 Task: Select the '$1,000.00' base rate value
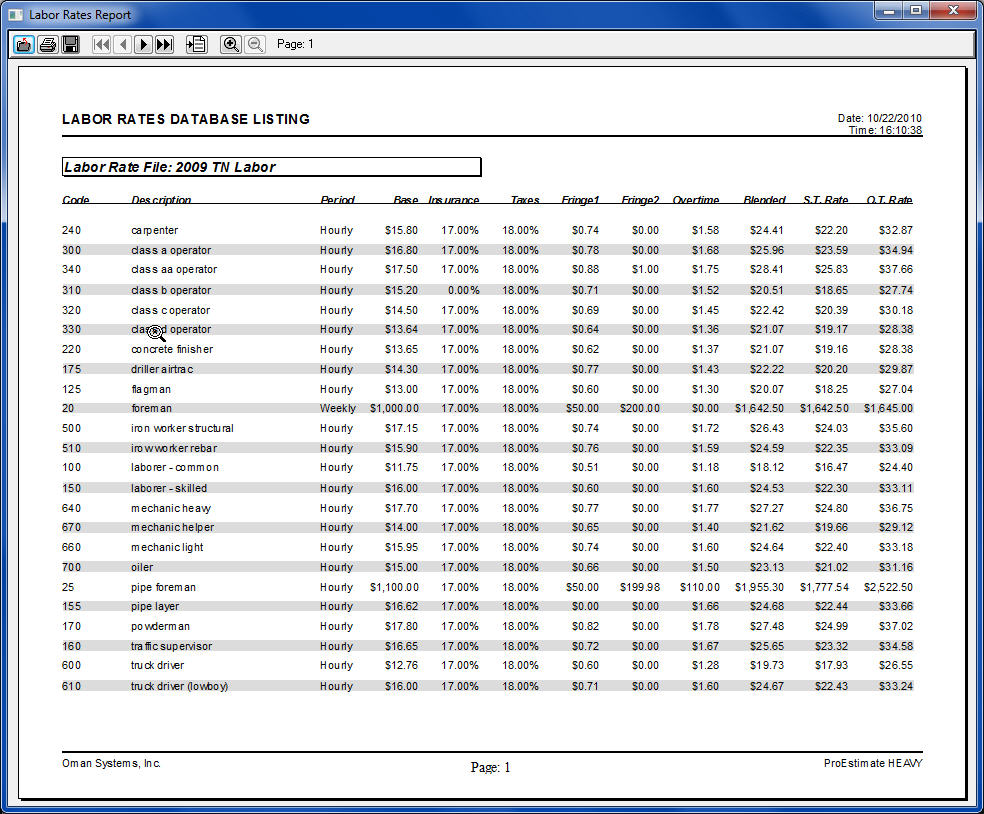tap(394, 408)
